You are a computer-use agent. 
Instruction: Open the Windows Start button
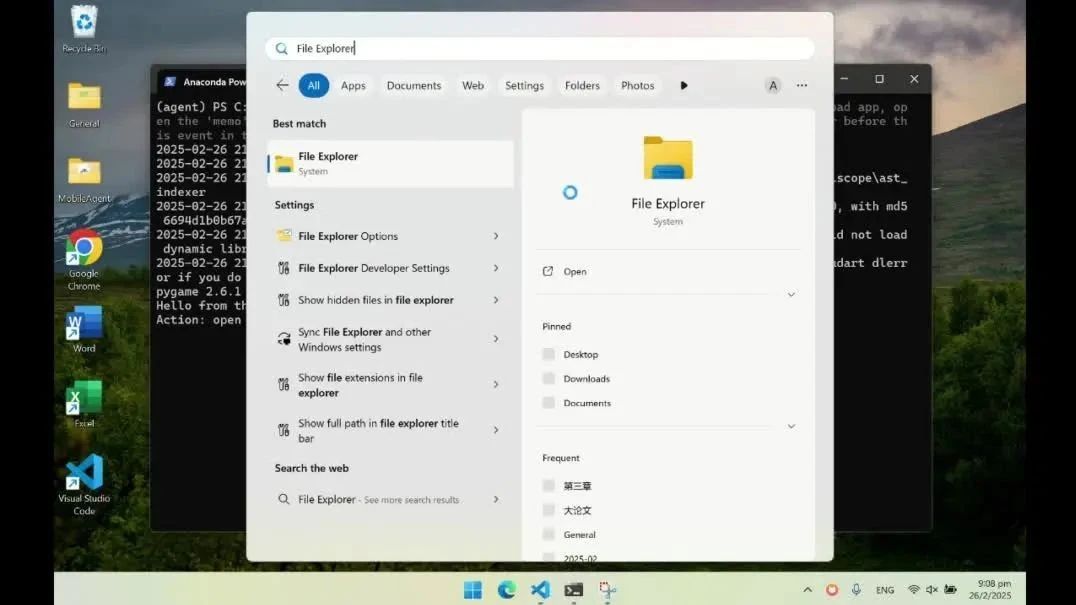pyautogui.click(x=472, y=589)
